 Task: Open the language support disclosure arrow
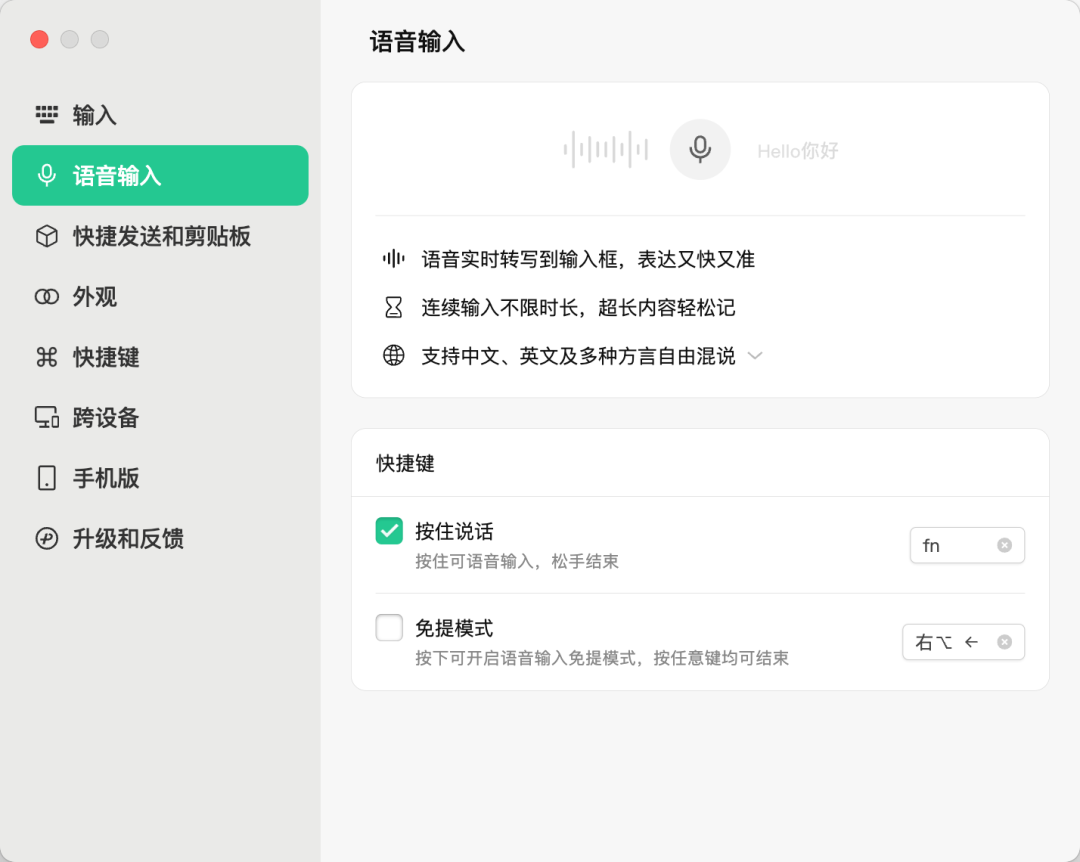point(755,355)
